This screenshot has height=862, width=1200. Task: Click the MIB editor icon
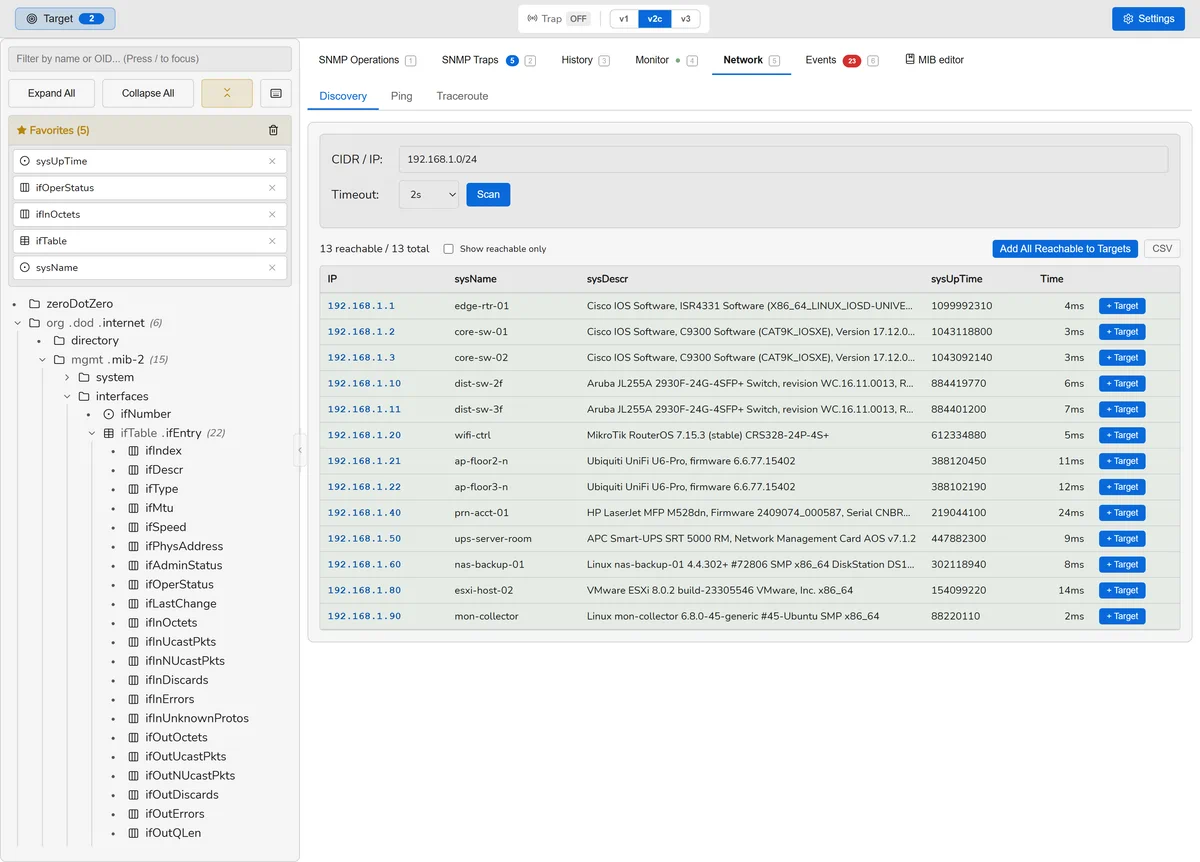click(x=910, y=59)
